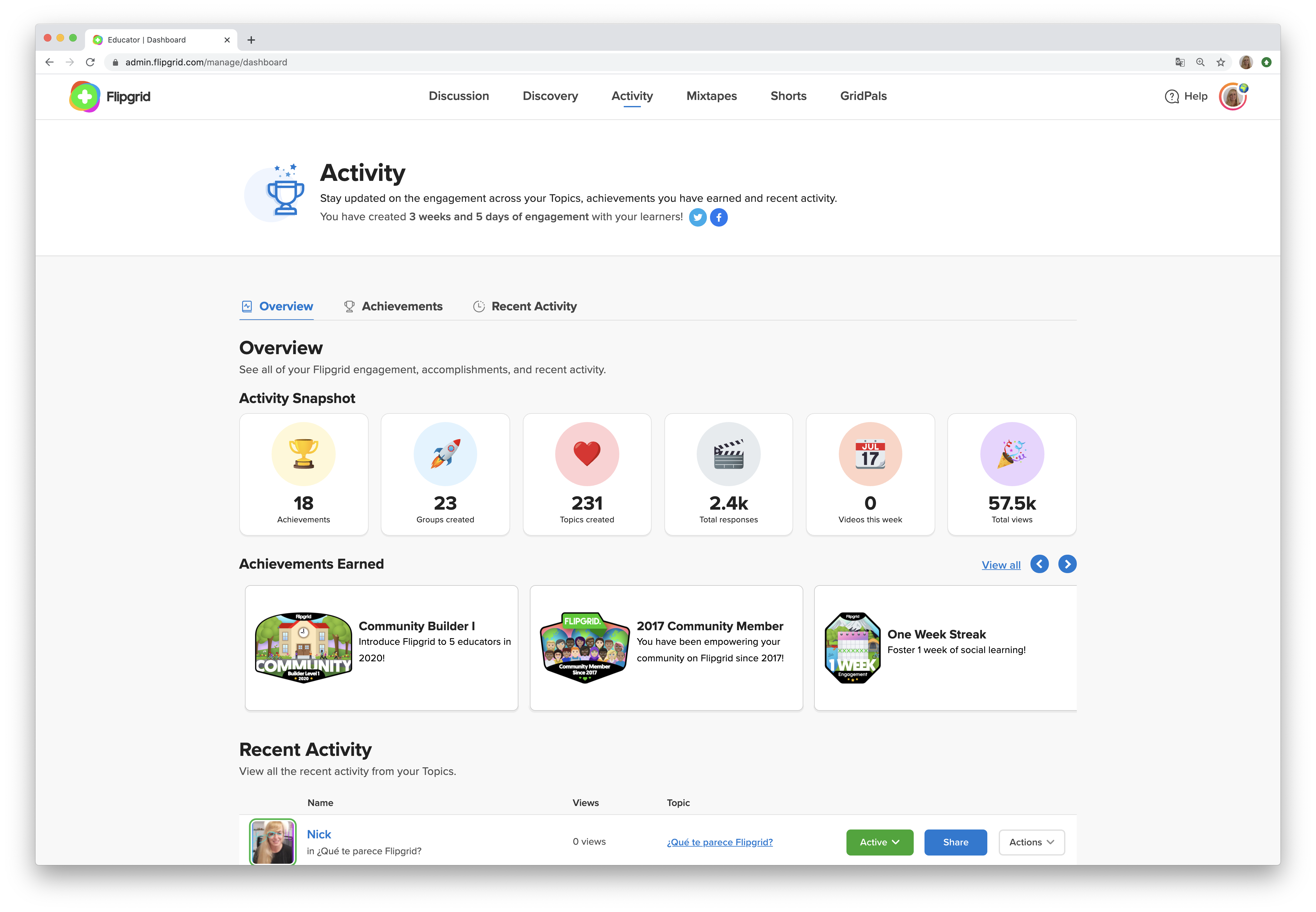This screenshot has height=912, width=1316.
Task: Open ¿Qué te parece Flipgrid? topic link
Action: (719, 842)
